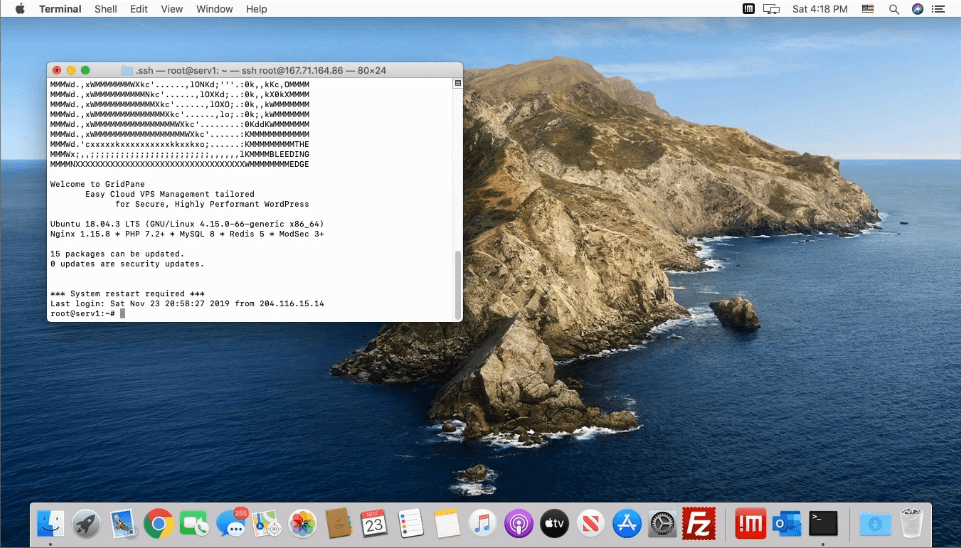Viewport: 961px width, 548px height.
Task: Open FaceTime from the dock
Action: pos(194,524)
